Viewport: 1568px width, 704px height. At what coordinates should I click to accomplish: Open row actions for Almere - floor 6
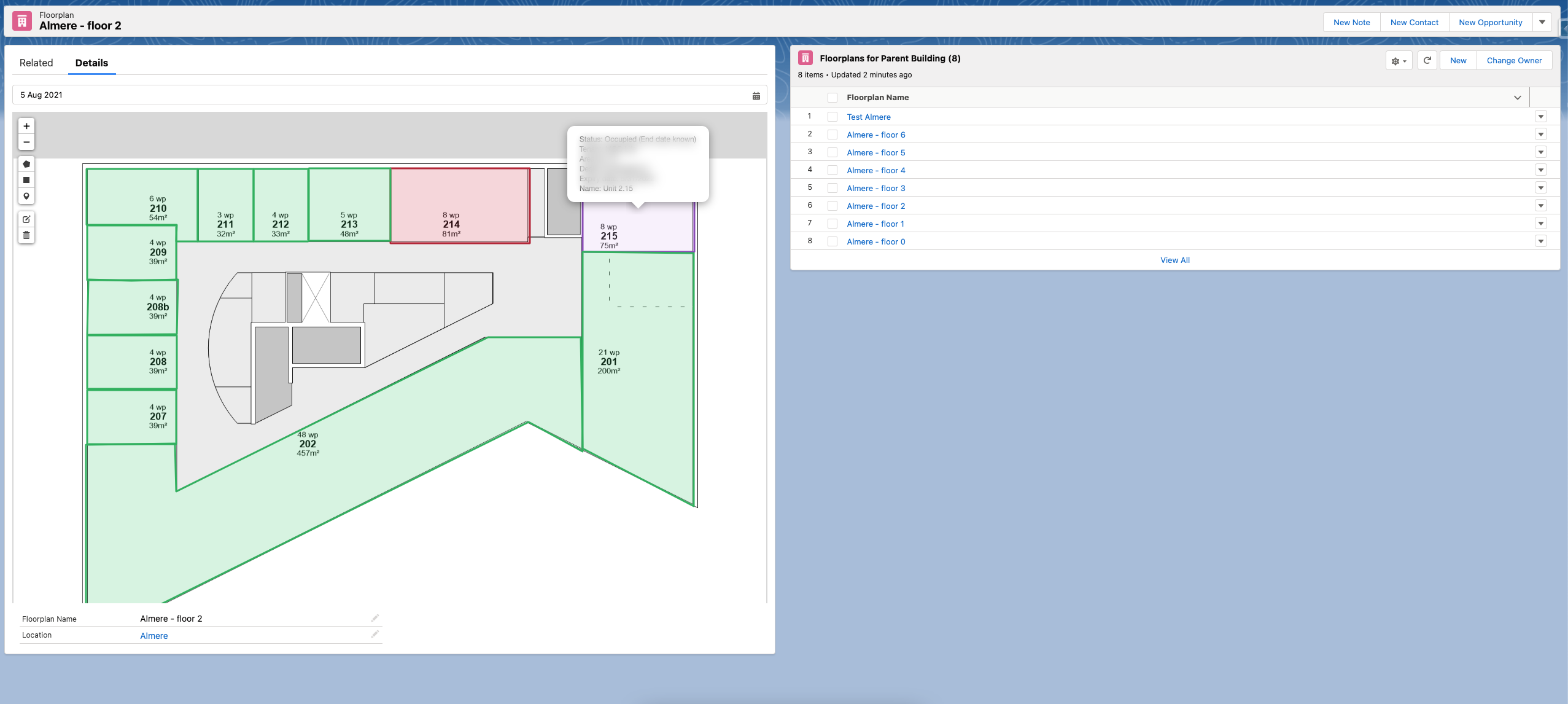(x=1540, y=135)
